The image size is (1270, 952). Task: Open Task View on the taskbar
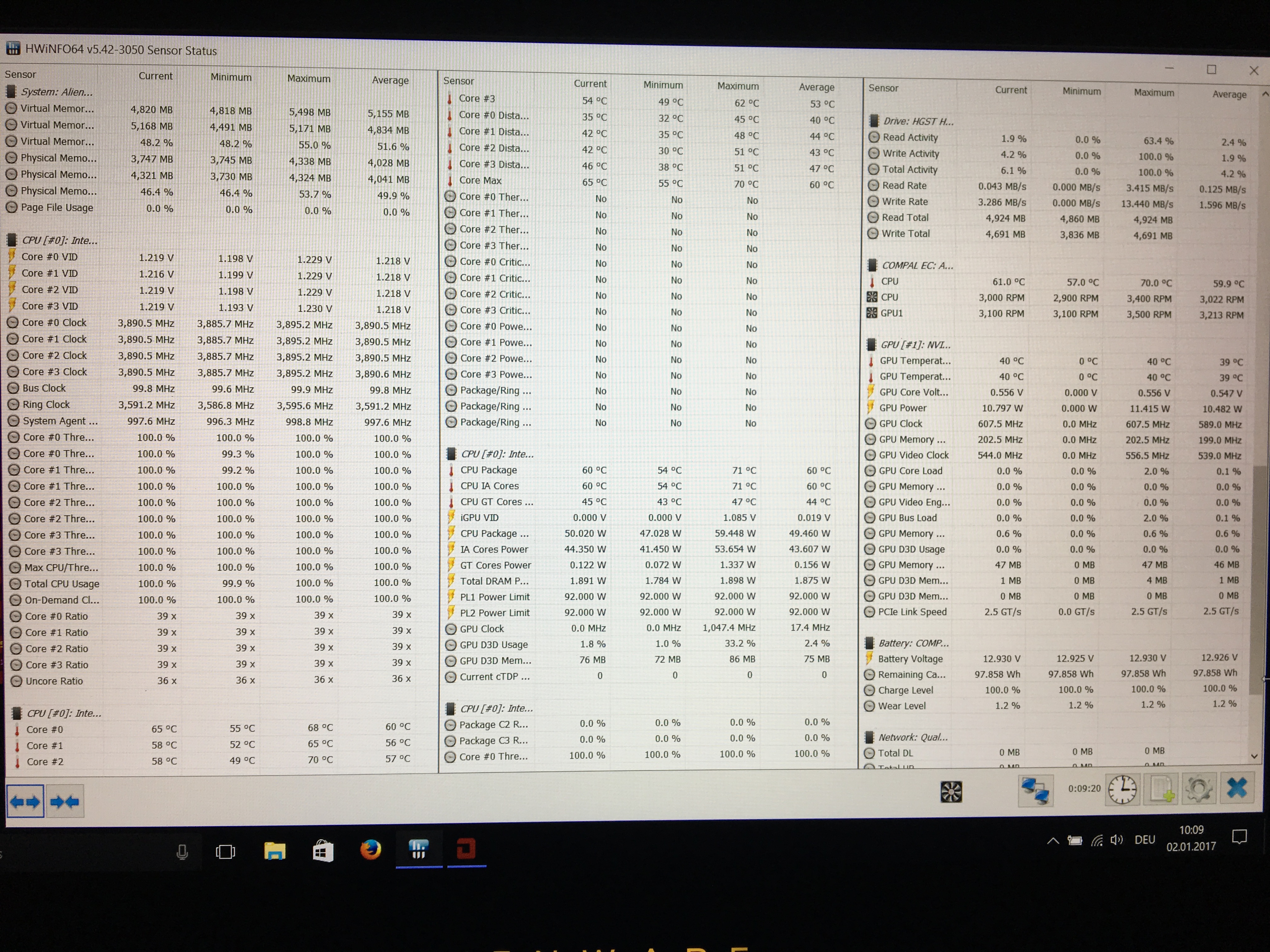click(225, 852)
